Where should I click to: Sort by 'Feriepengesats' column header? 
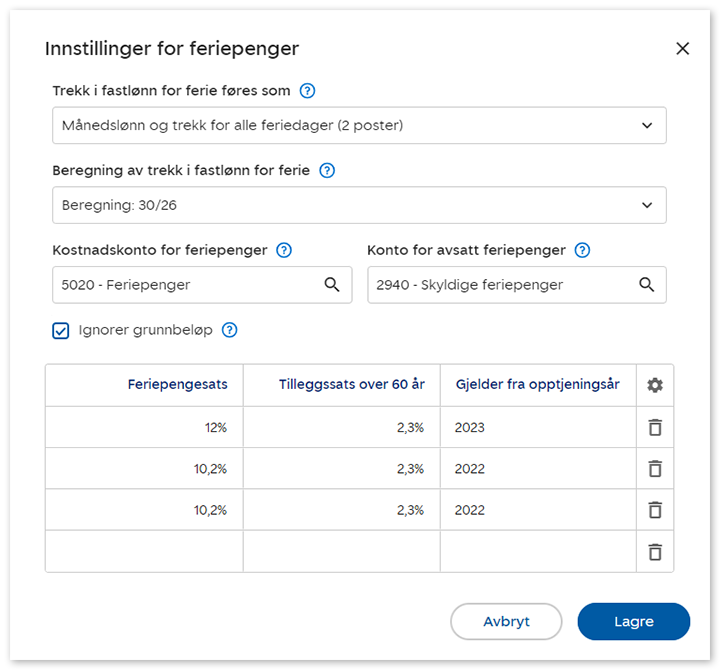(x=177, y=385)
